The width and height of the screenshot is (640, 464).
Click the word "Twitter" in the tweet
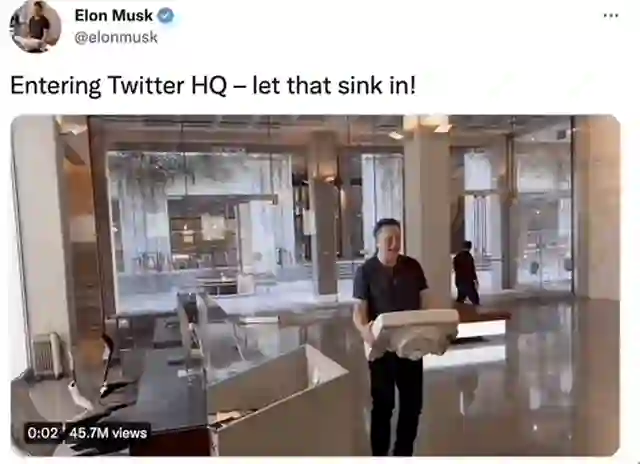click(x=146, y=86)
